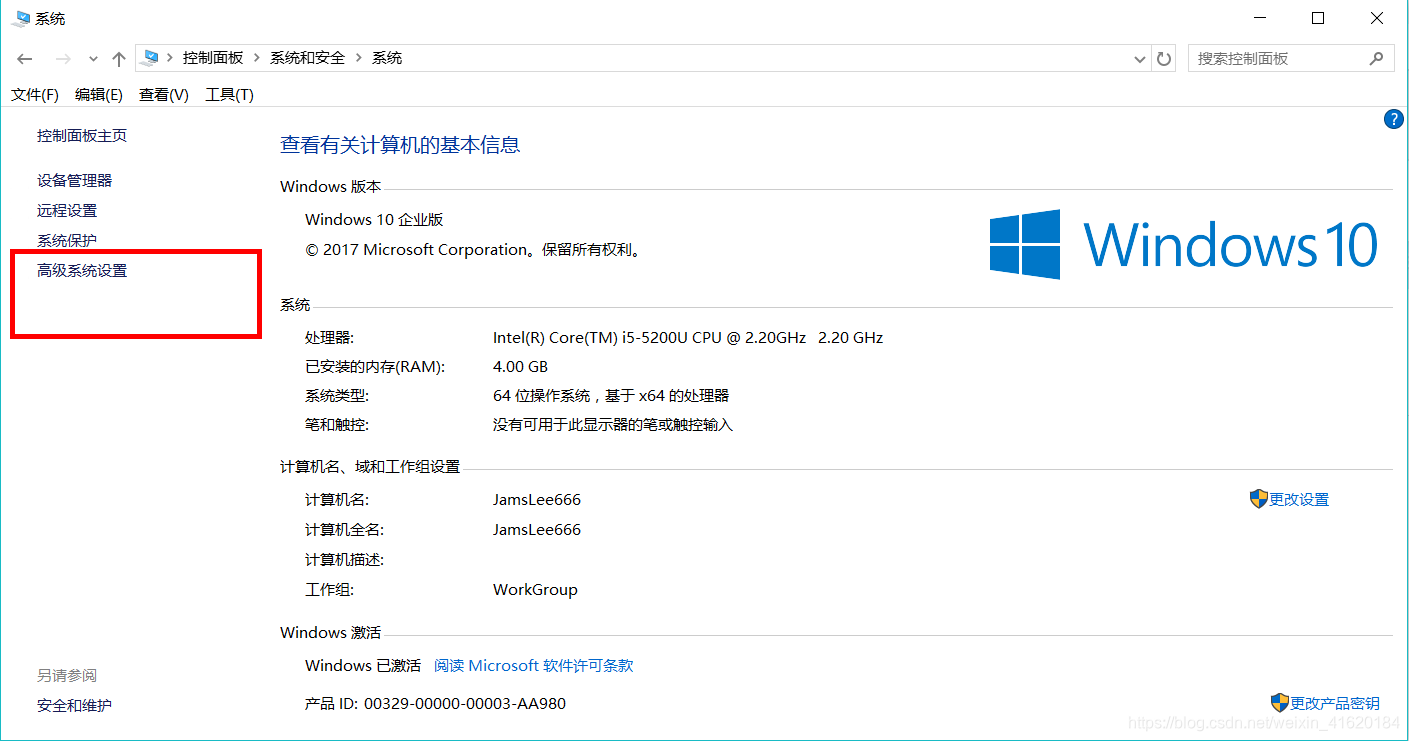Go to 控制面板主页
The height and width of the screenshot is (741, 1409).
coord(82,136)
